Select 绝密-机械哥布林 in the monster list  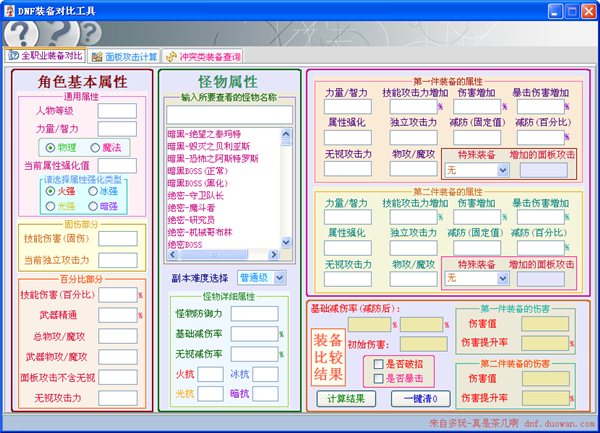[x=200, y=232]
